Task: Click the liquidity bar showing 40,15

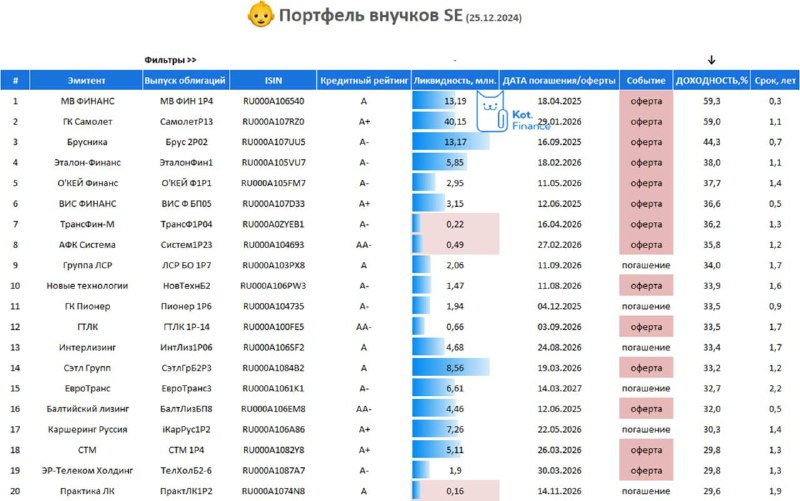Action: 455,121
